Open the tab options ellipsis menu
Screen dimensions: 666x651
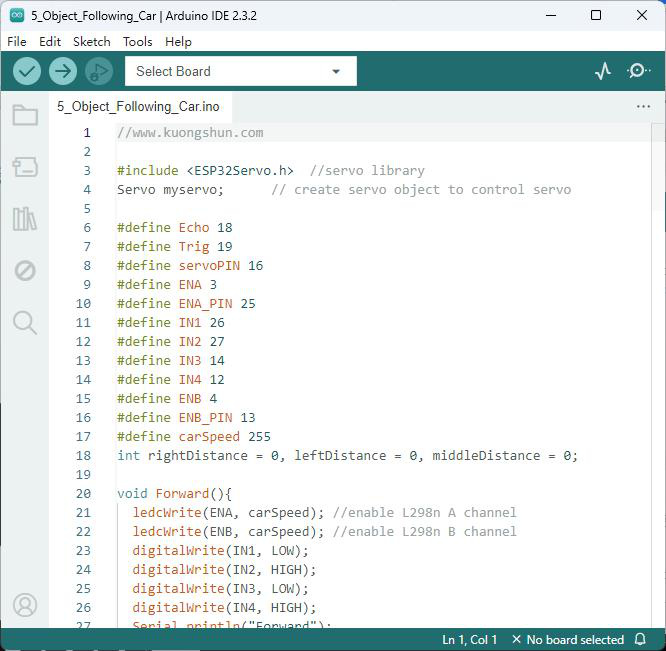click(x=643, y=107)
